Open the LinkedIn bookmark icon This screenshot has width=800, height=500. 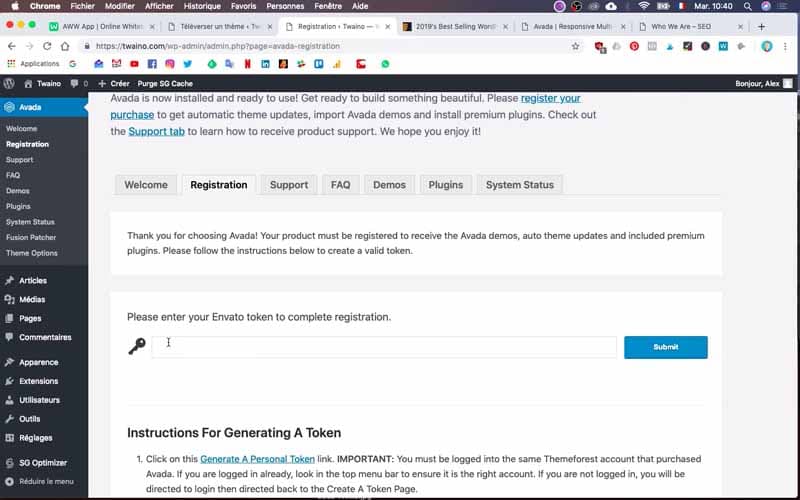pos(265,64)
